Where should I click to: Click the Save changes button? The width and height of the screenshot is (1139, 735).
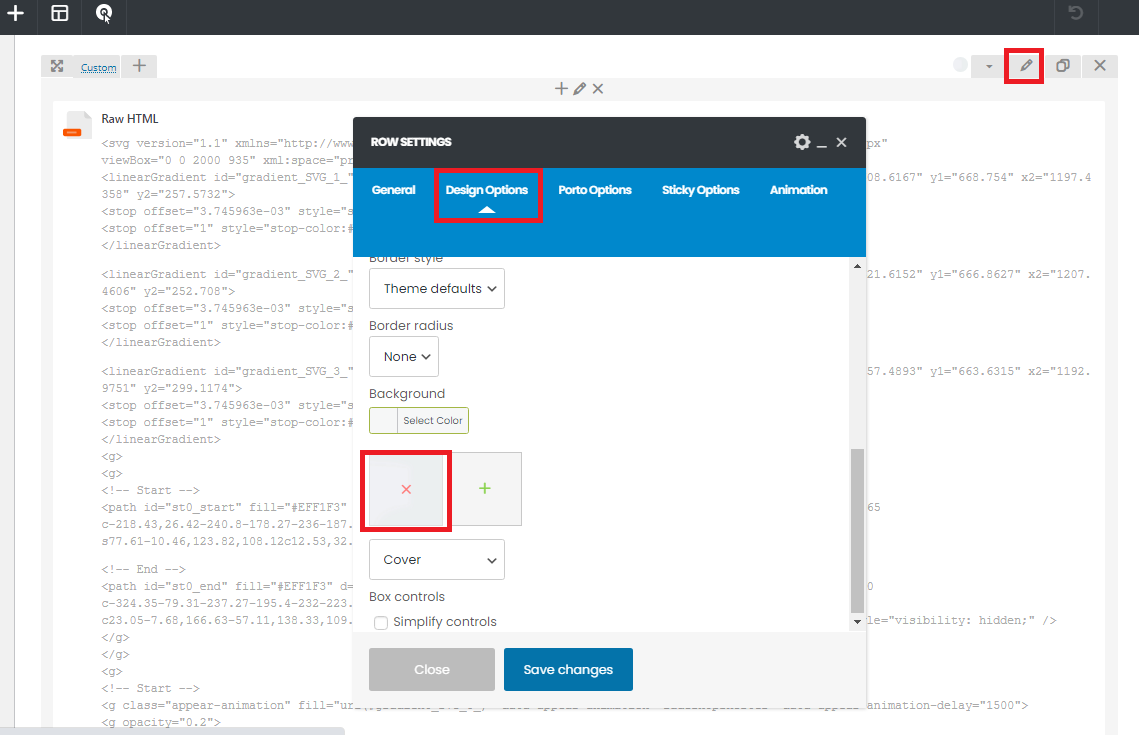[x=568, y=670]
